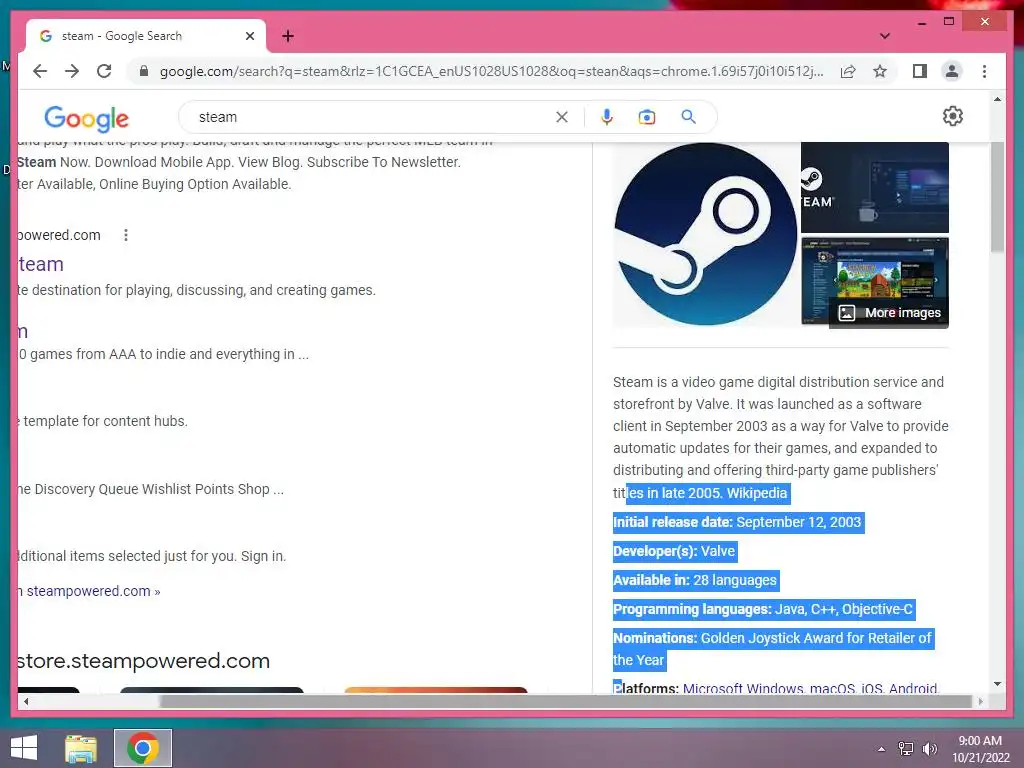
Task: Click the horizontal scroll-right arrow
Action: coord(980,701)
